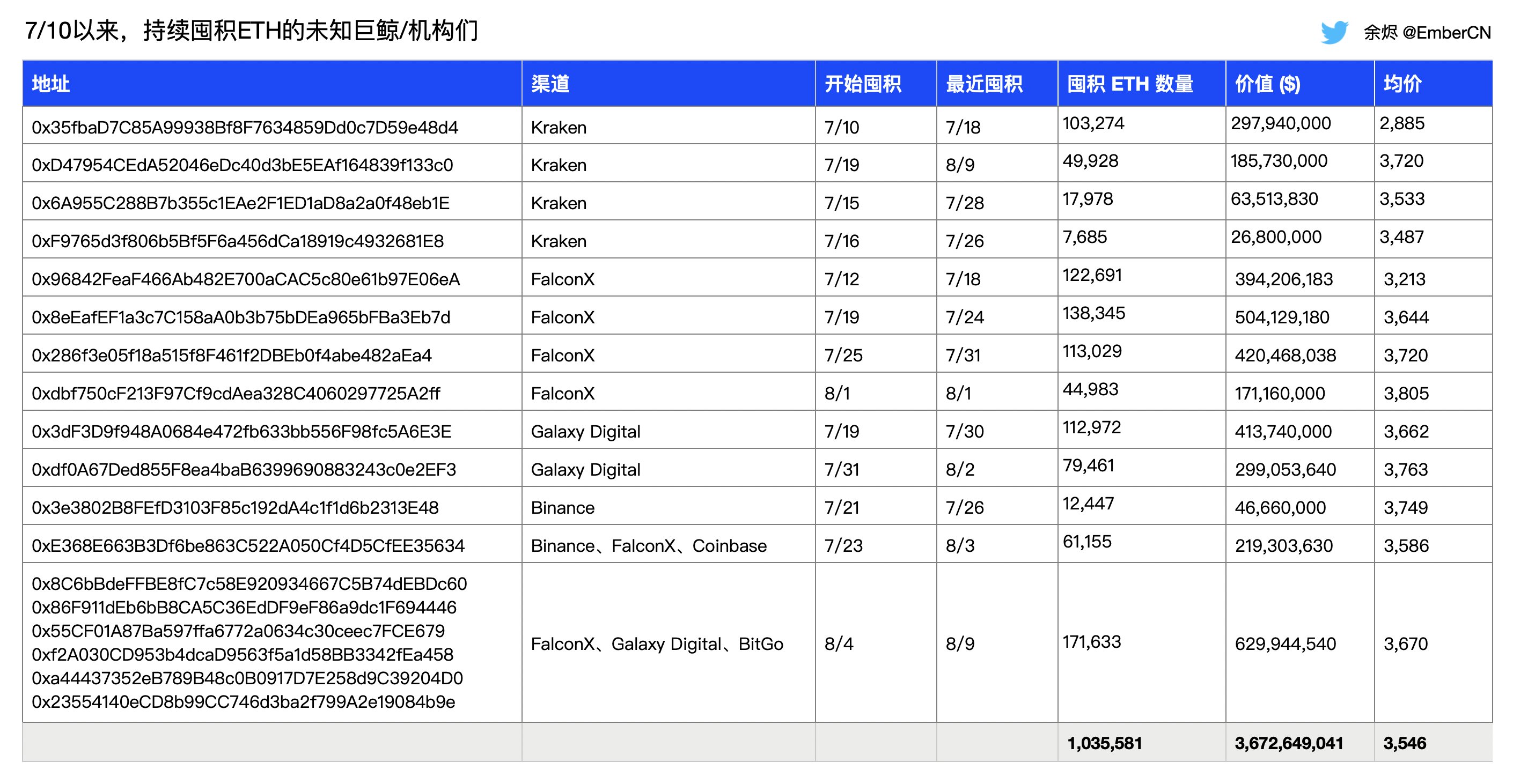
Task: Select address starting with 0xD47954CEdA
Action: [x=242, y=165]
